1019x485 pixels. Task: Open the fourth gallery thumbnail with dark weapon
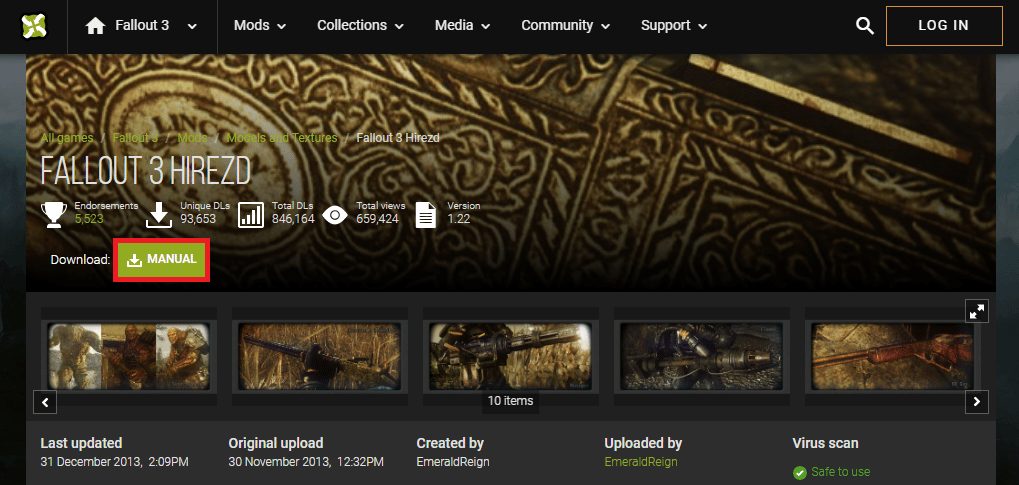point(701,356)
